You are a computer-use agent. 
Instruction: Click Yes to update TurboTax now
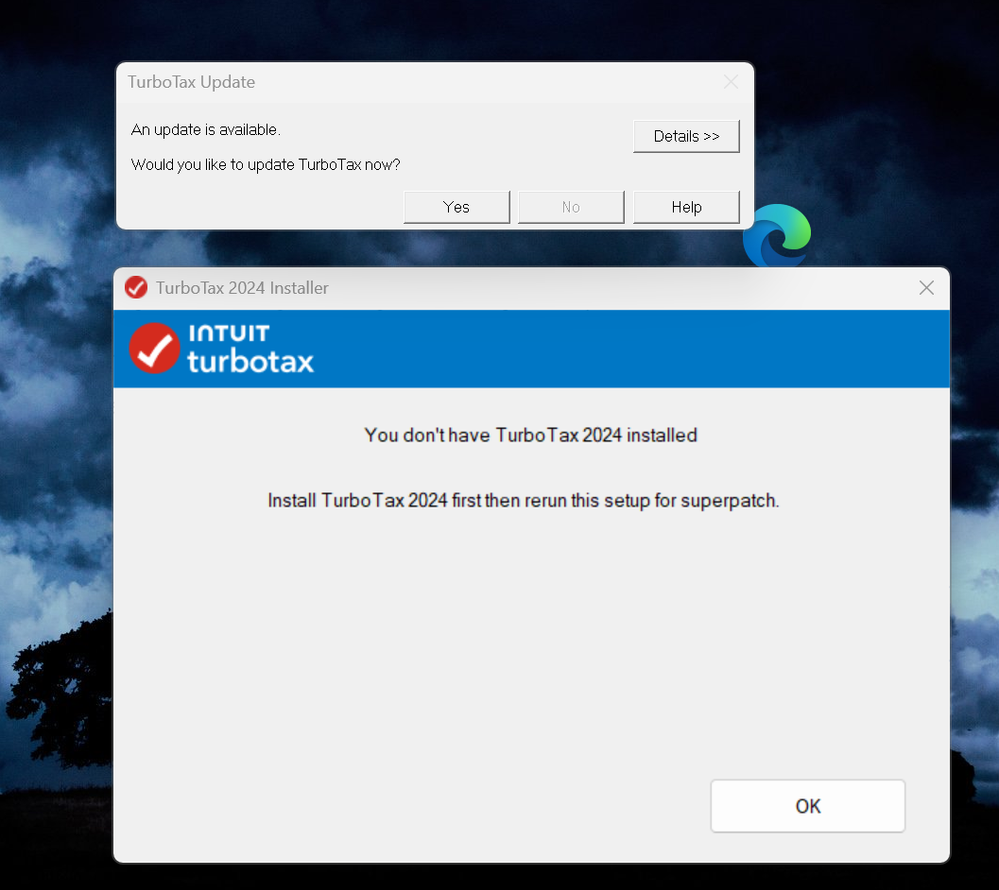tap(456, 207)
